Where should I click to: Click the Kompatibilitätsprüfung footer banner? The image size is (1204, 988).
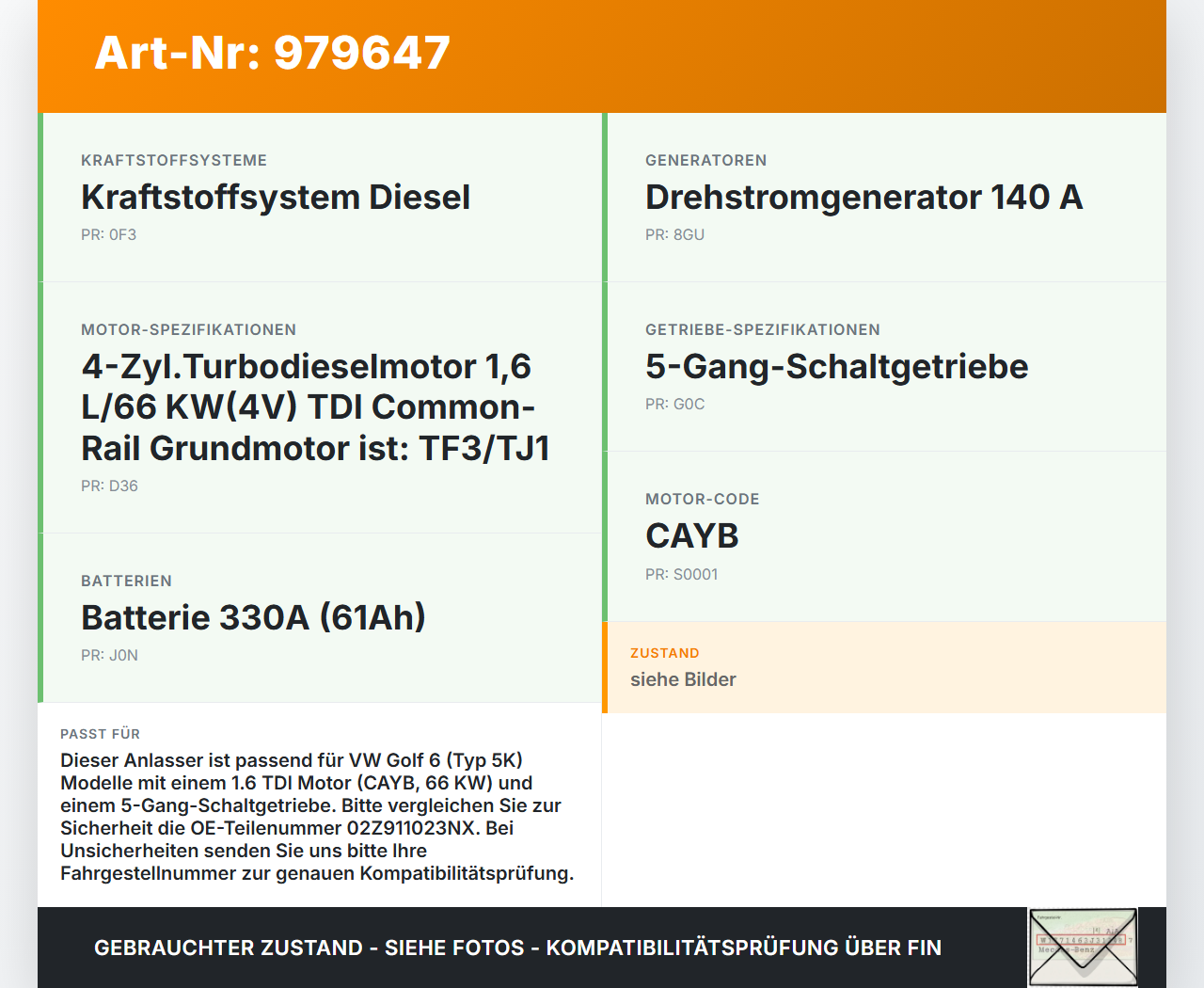(517, 948)
